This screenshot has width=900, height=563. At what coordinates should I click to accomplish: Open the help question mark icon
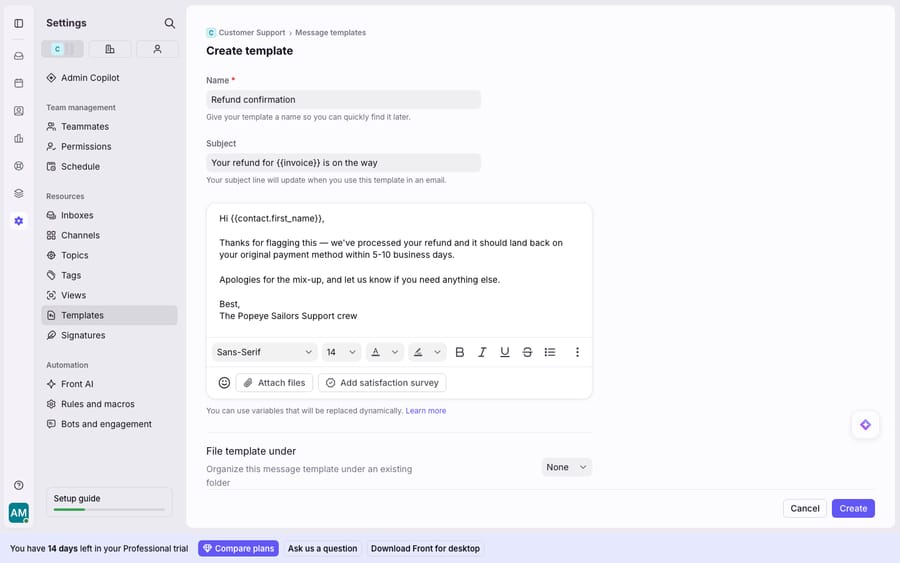pyautogui.click(x=18, y=486)
